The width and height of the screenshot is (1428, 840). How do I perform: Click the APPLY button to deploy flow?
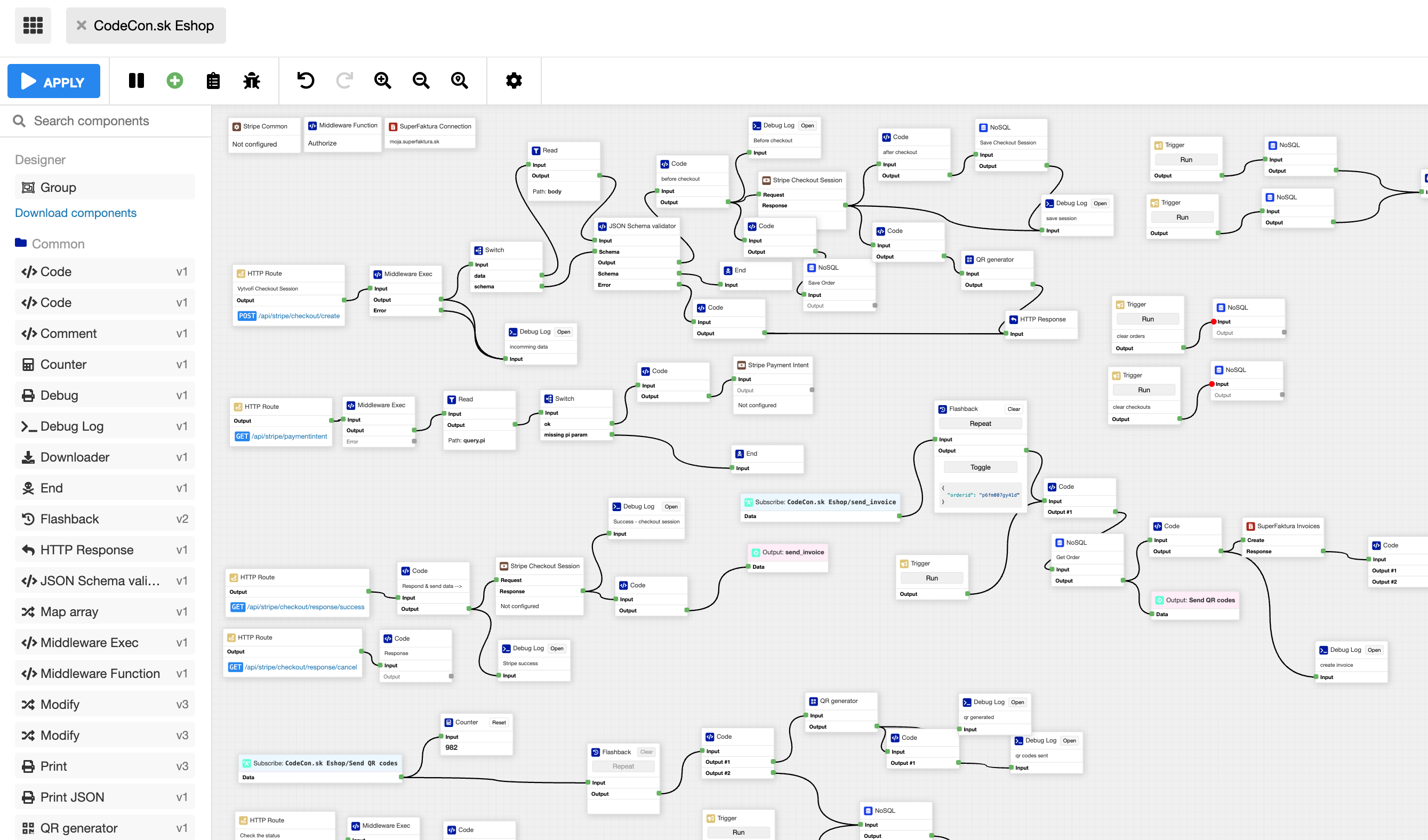click(54, 81)
